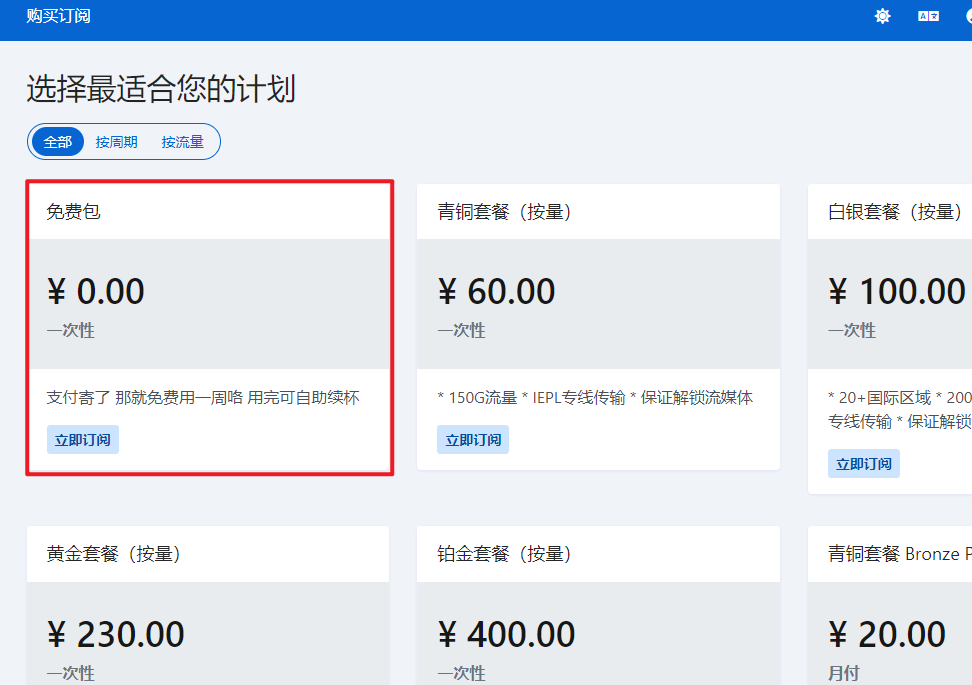Screen dimensions: 972x685
Task: Click the ¥ 230.00 price on 黄金套餐
Action: pos(116,634)
